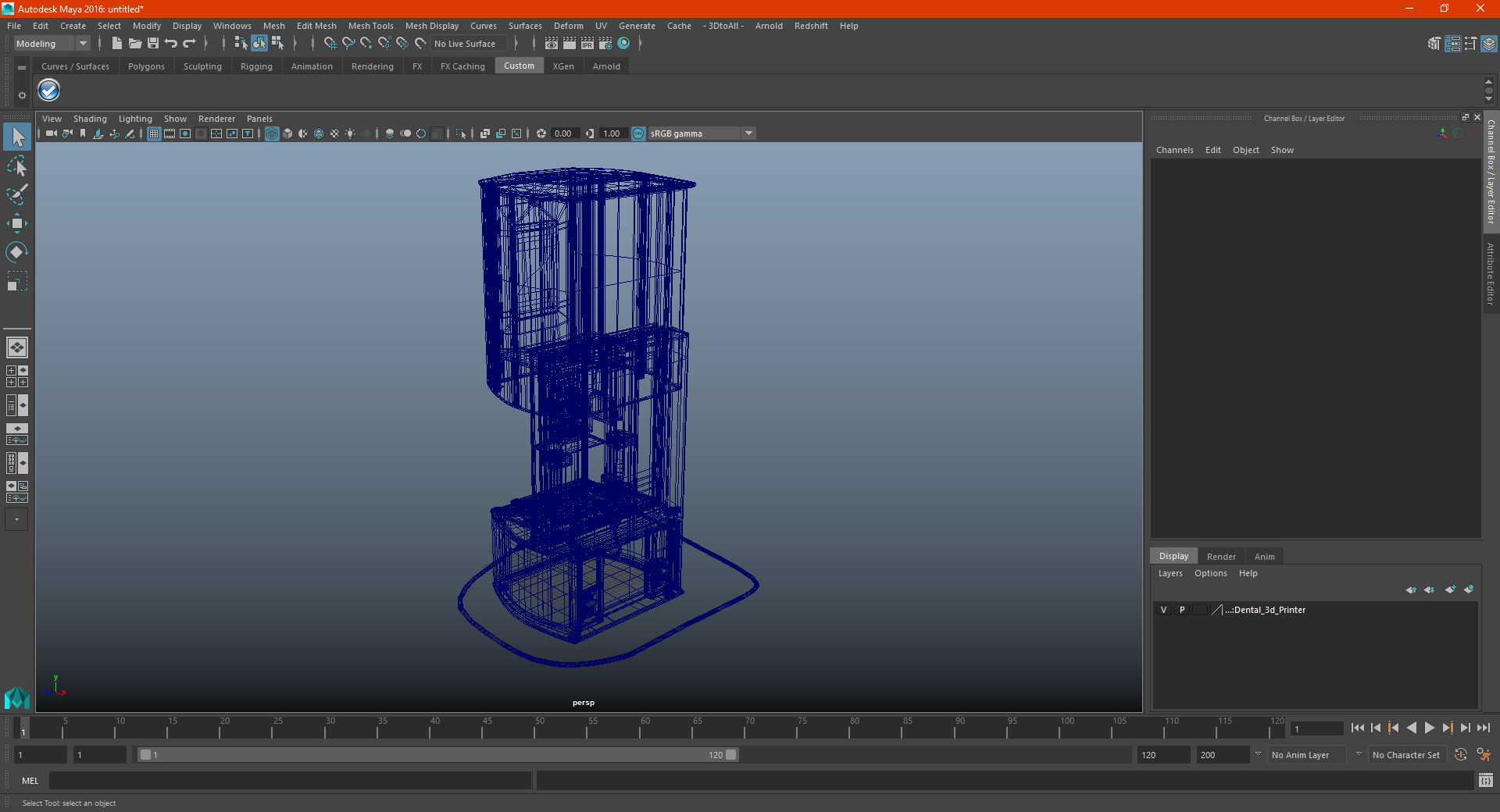Screen dimensions: 1500x812
Task: Click the gamma value field 1.00
Action: pyautogui.click(x=613, y=134)
